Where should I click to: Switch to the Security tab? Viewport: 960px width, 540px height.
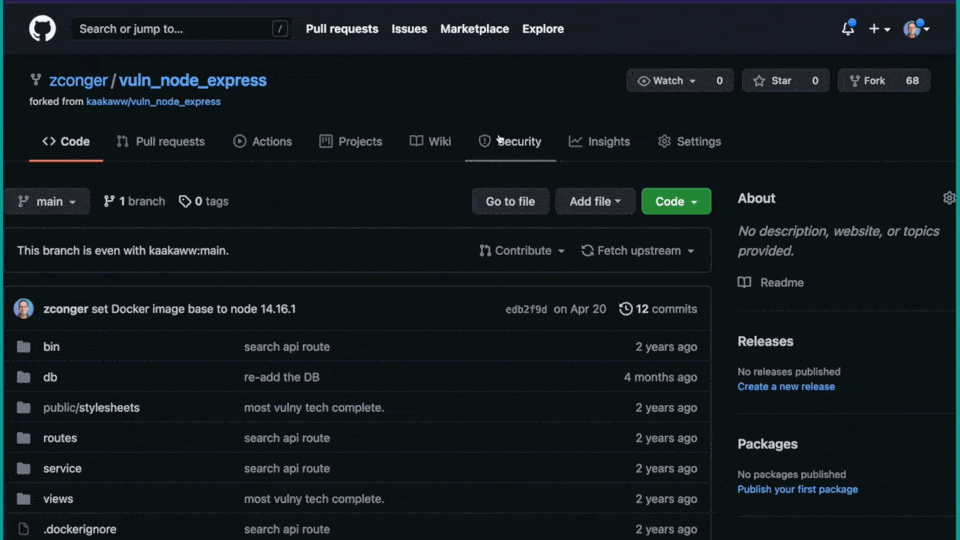510,142
